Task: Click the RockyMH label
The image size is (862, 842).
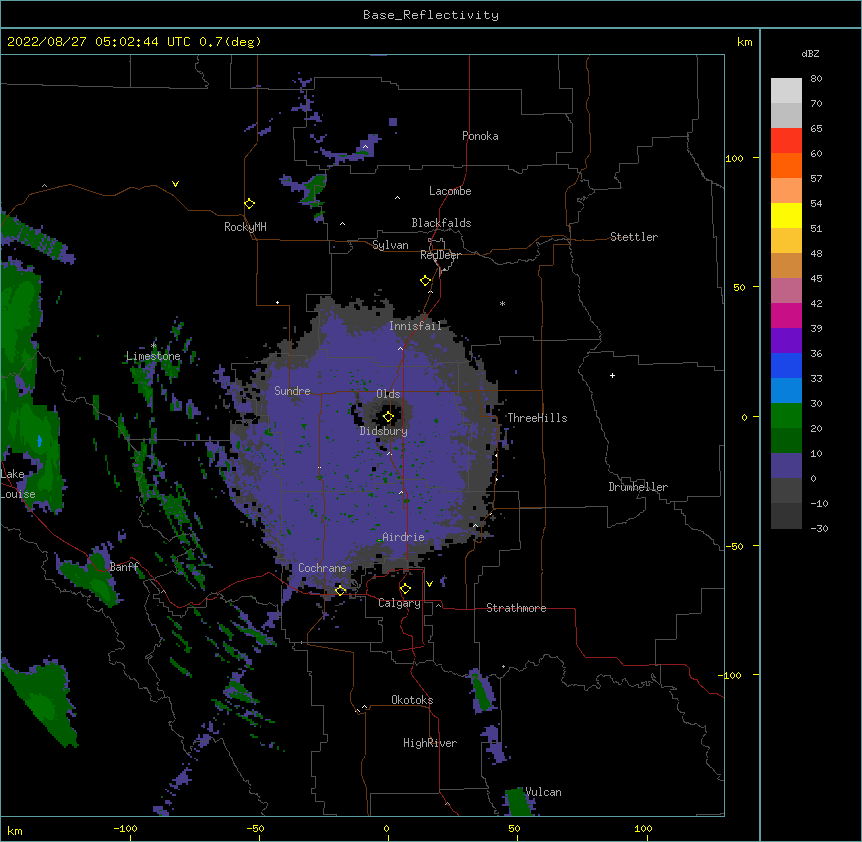Action: 245,227
